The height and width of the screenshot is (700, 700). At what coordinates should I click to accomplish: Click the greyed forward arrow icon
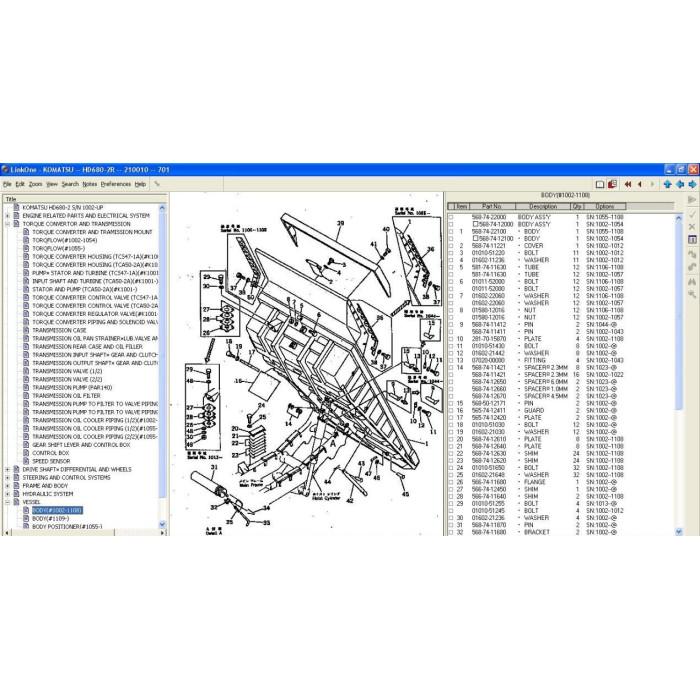(x=652, y=184)
